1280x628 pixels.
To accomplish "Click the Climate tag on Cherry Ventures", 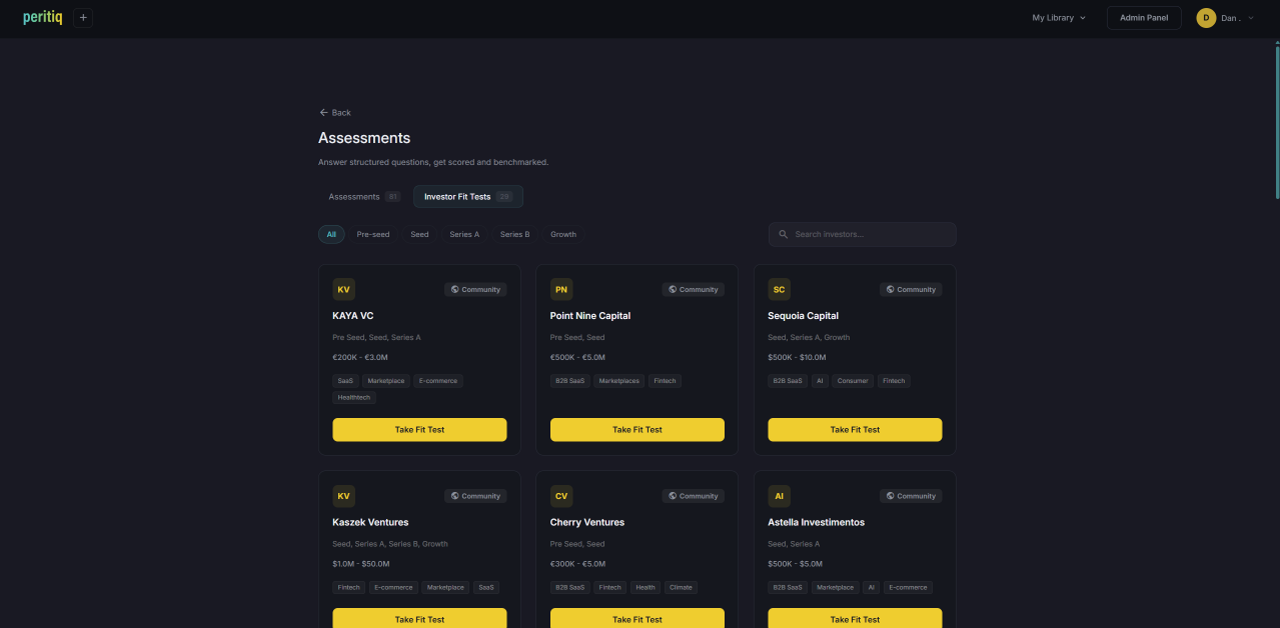I will pos(680,588).
